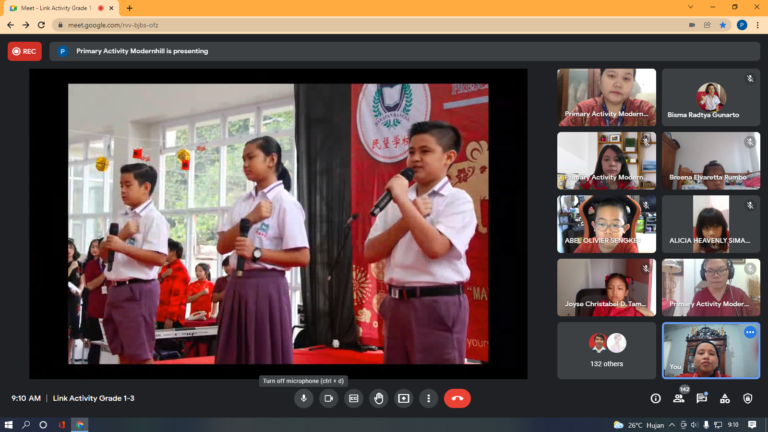Open the chat with everyone panel

703,398
